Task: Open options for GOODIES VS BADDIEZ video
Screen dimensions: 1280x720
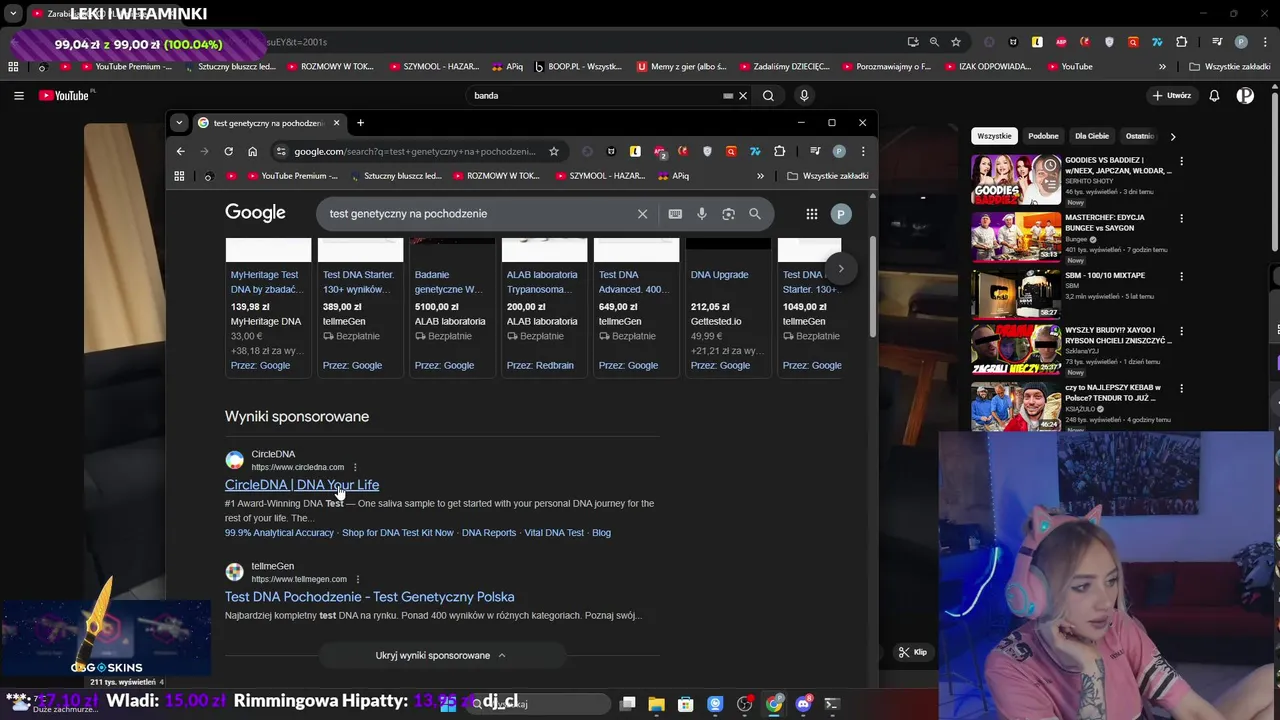Action: [x=1181, y=161]
